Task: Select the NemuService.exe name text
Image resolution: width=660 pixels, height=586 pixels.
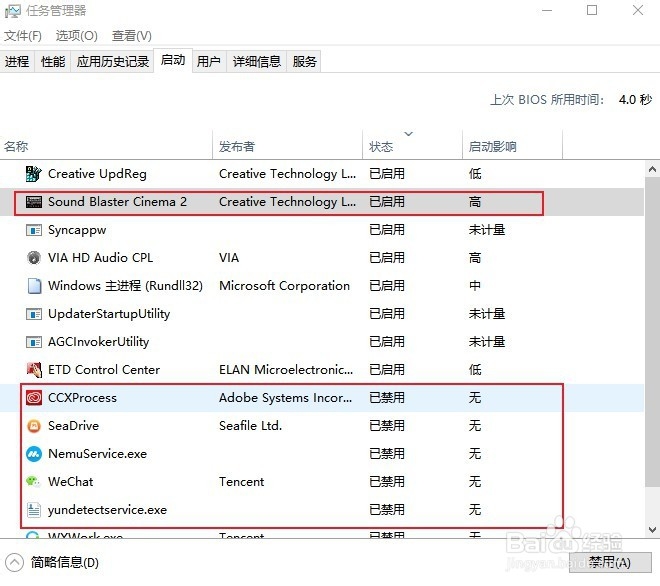Action: 98,454
